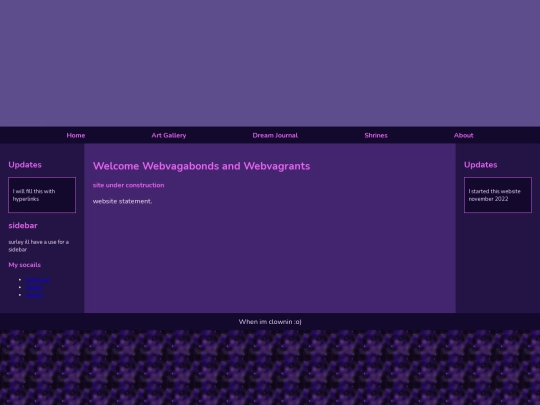Open the About page
Image resolution: width=540 pixels, height=405 pixels.
click(464, 135)
